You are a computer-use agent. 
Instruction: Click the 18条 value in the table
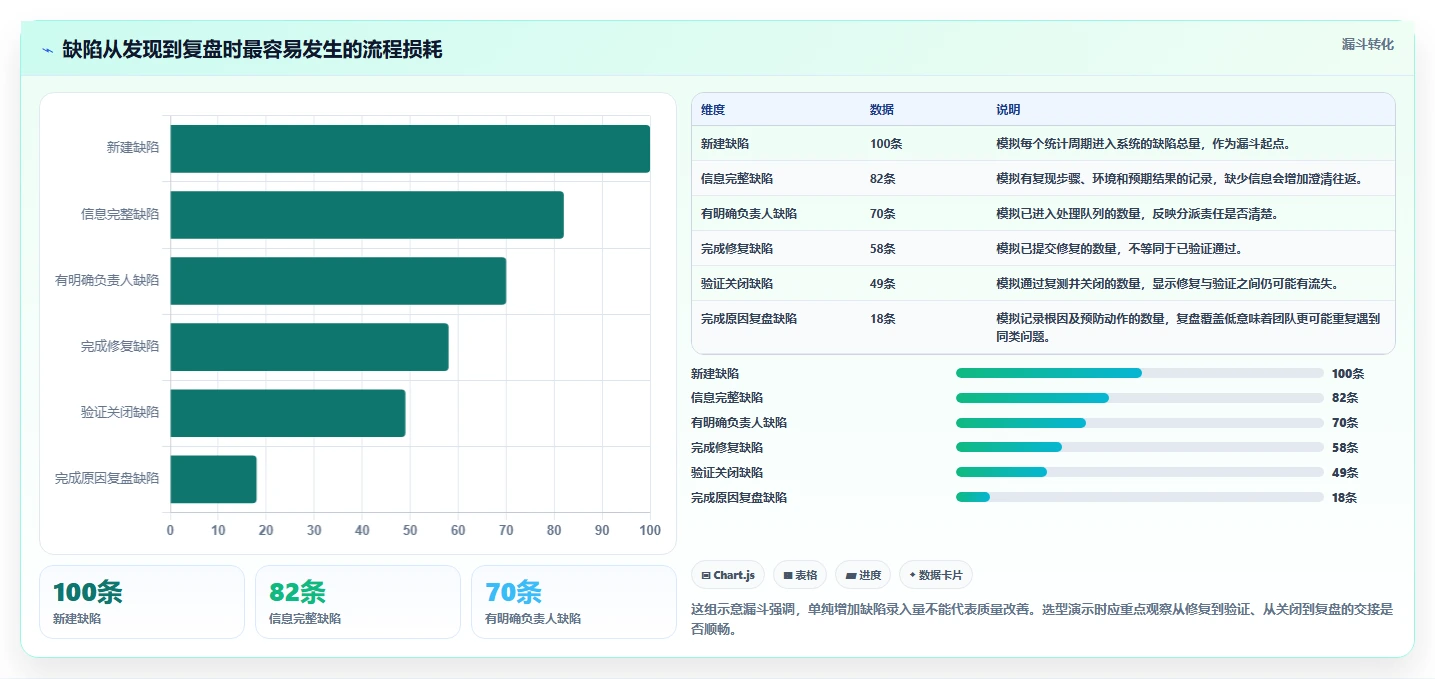pyautogui.click(x=883, y=318)
